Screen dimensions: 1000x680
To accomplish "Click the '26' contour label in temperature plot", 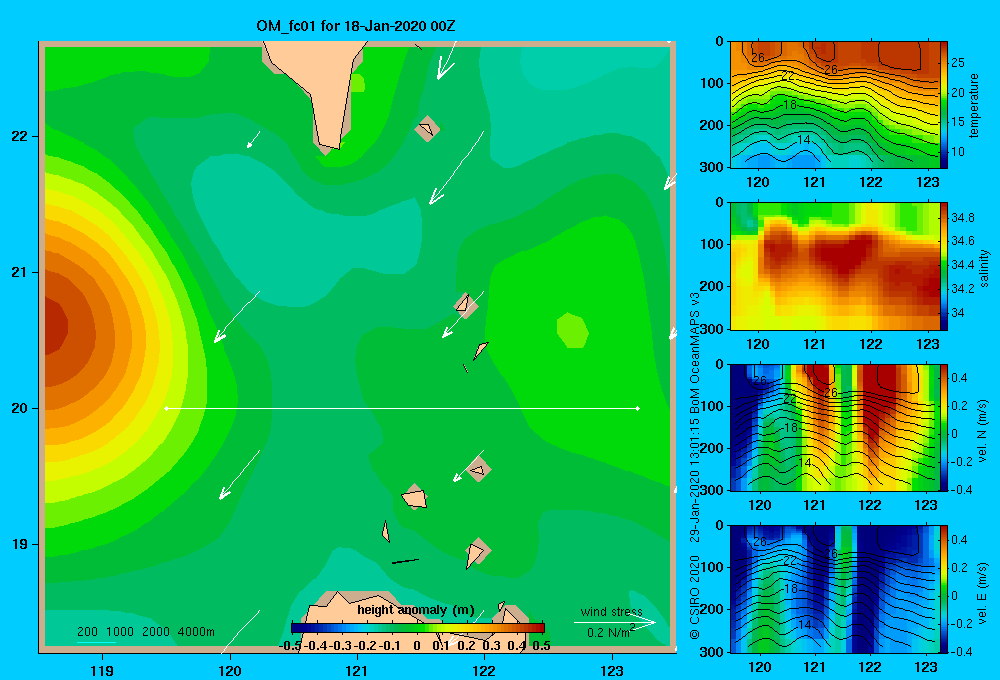I will [x=758, y=57].
